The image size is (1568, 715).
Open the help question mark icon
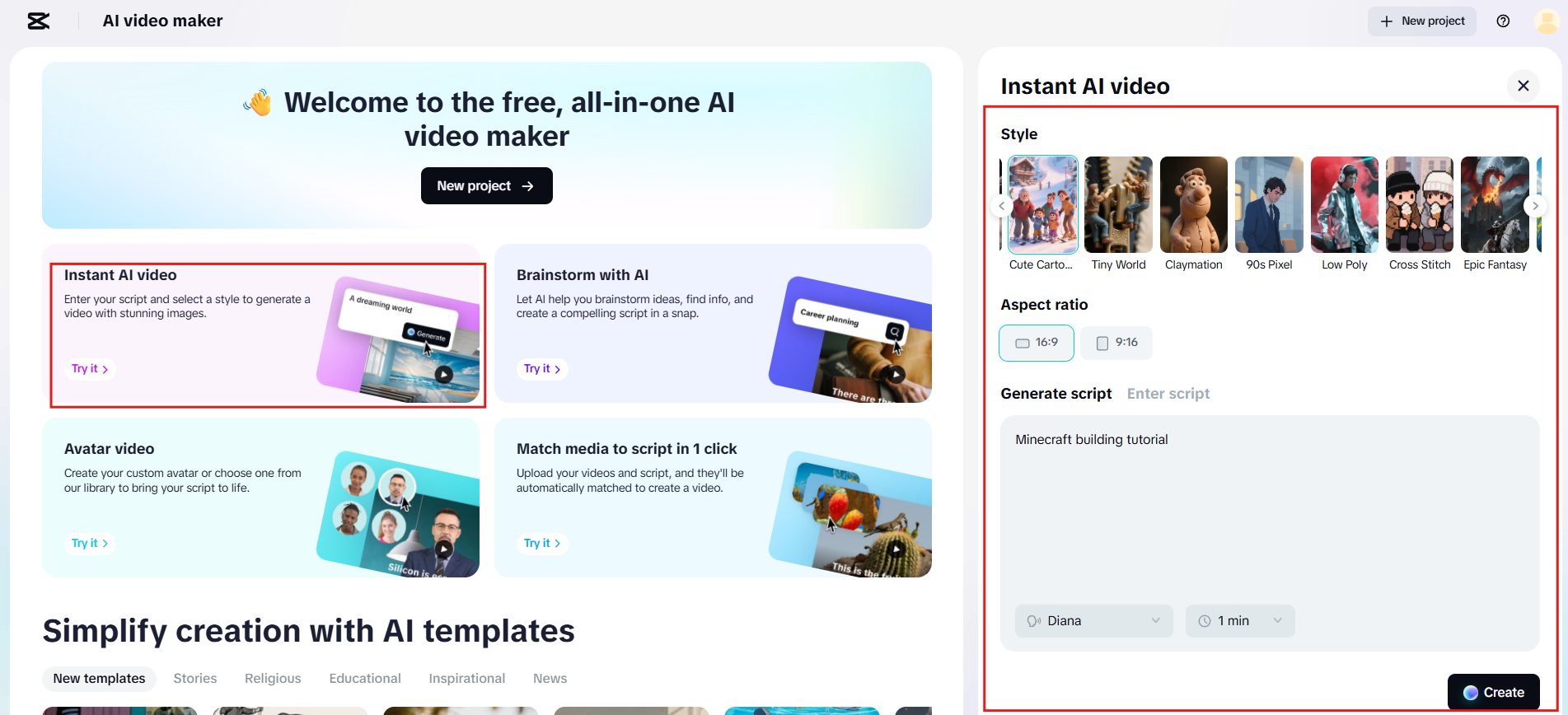[x=1503, y=21]
